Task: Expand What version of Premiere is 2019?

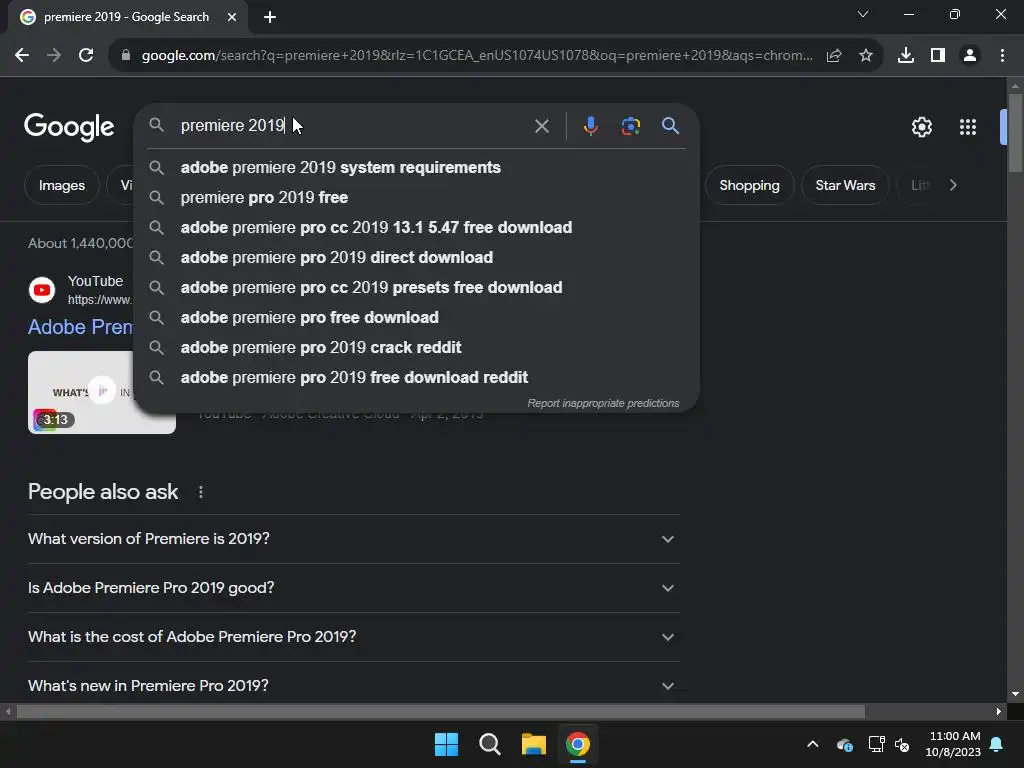Action: point(353,539)
